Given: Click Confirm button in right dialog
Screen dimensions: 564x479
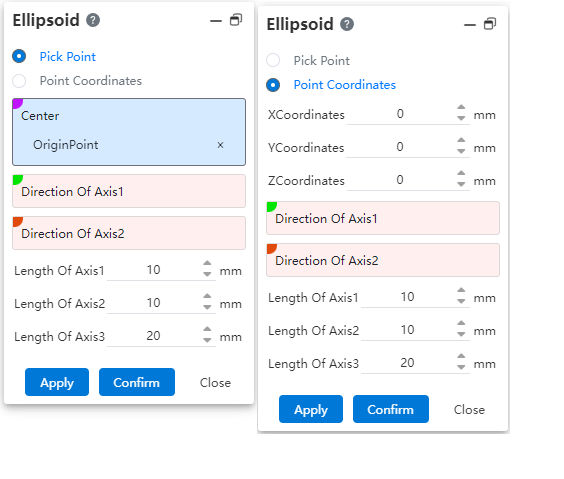Looking at the screenshot, I should pyautogui.click(x=391, y=409).
